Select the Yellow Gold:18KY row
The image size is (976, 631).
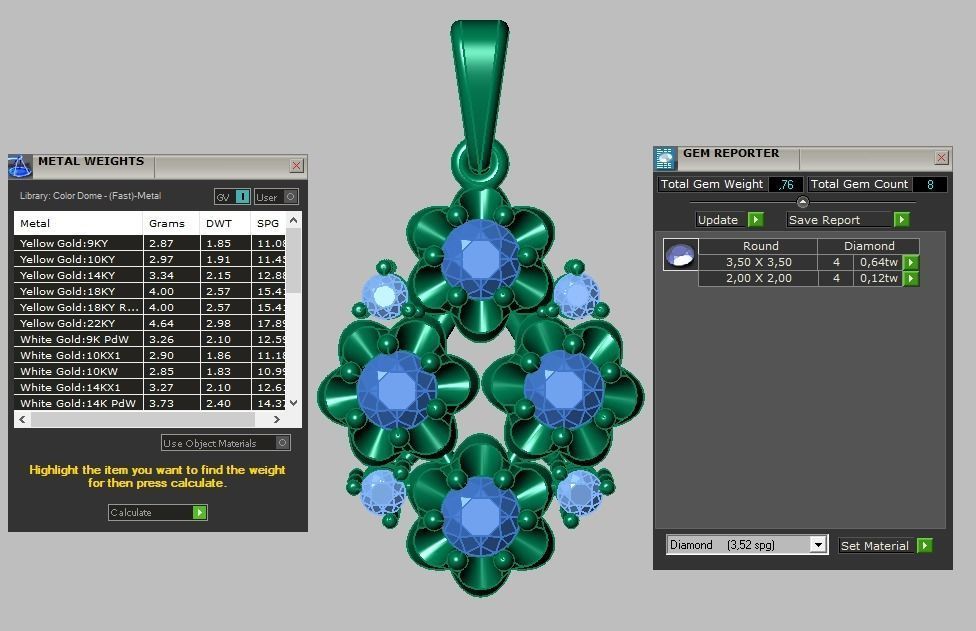point(149,291)
